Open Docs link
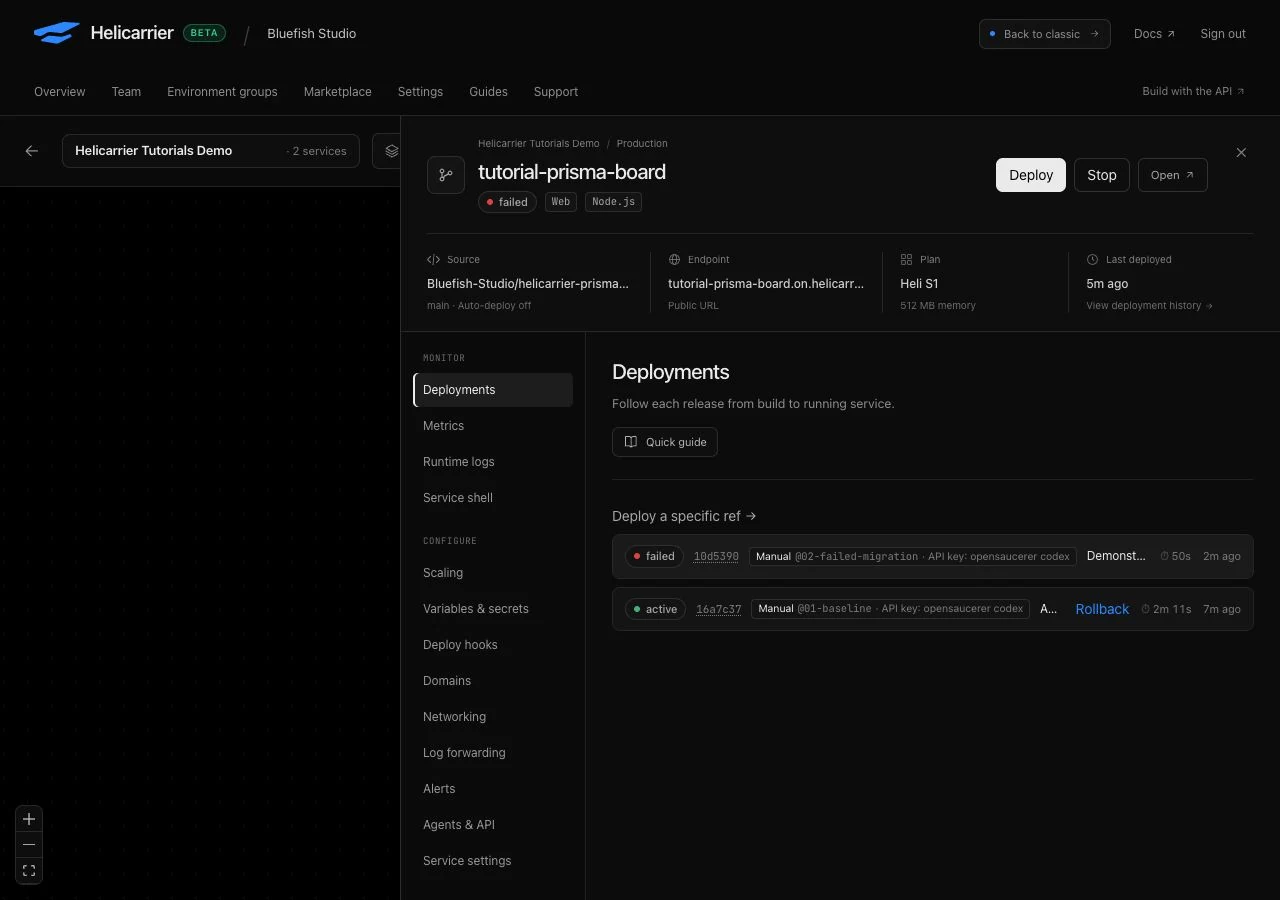 click(1155, 34)
